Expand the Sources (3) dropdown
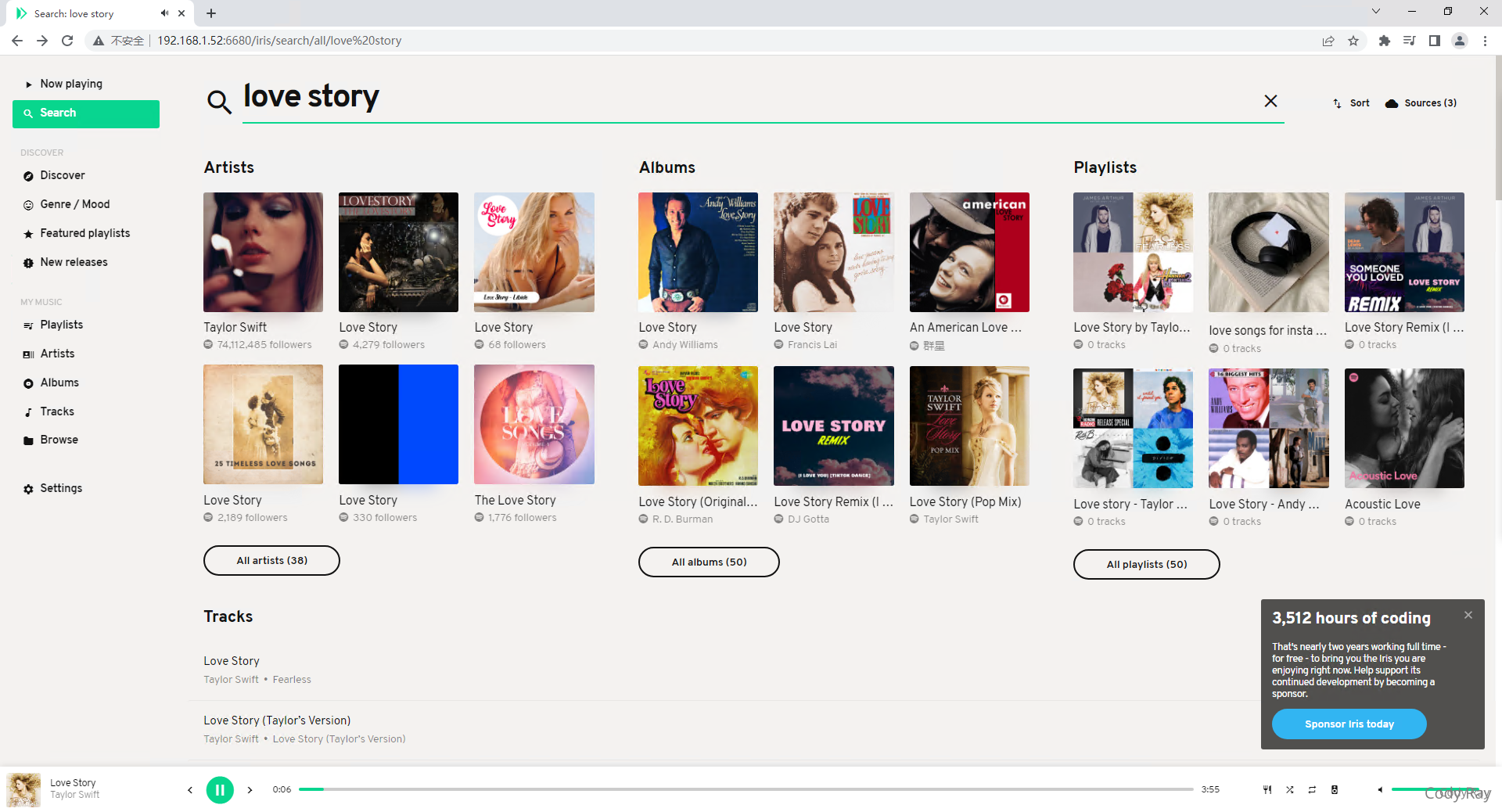Viewport: 1502px width, 812px height. click(x=1421, y=103)
